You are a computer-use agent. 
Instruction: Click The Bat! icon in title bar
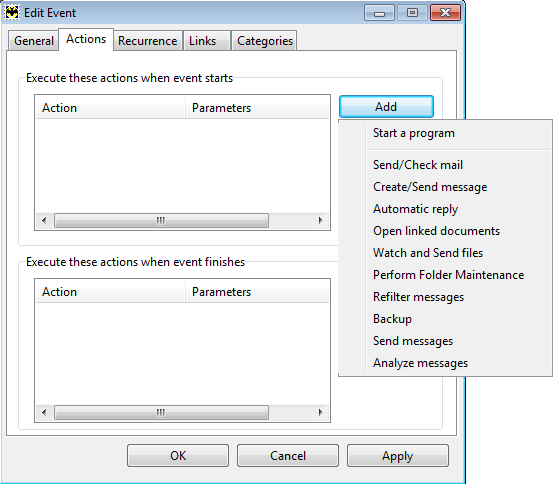coord(12,13)
